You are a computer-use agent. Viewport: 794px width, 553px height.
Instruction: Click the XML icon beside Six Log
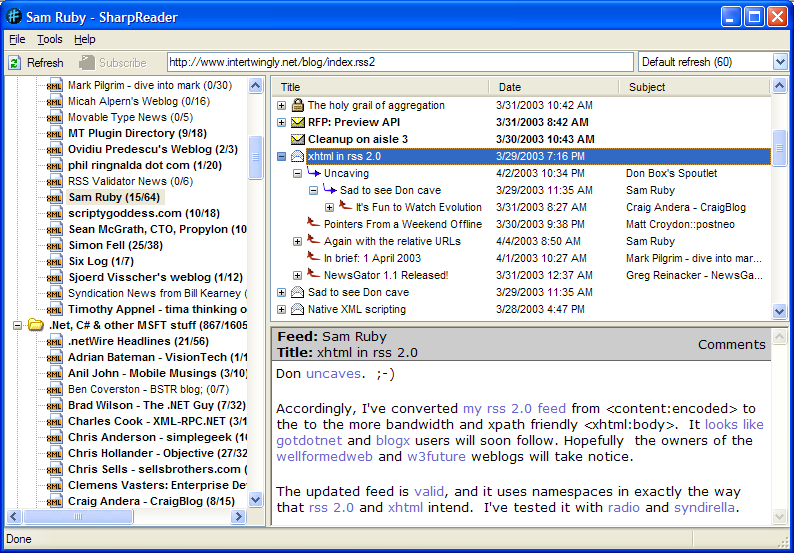point(54,262)
